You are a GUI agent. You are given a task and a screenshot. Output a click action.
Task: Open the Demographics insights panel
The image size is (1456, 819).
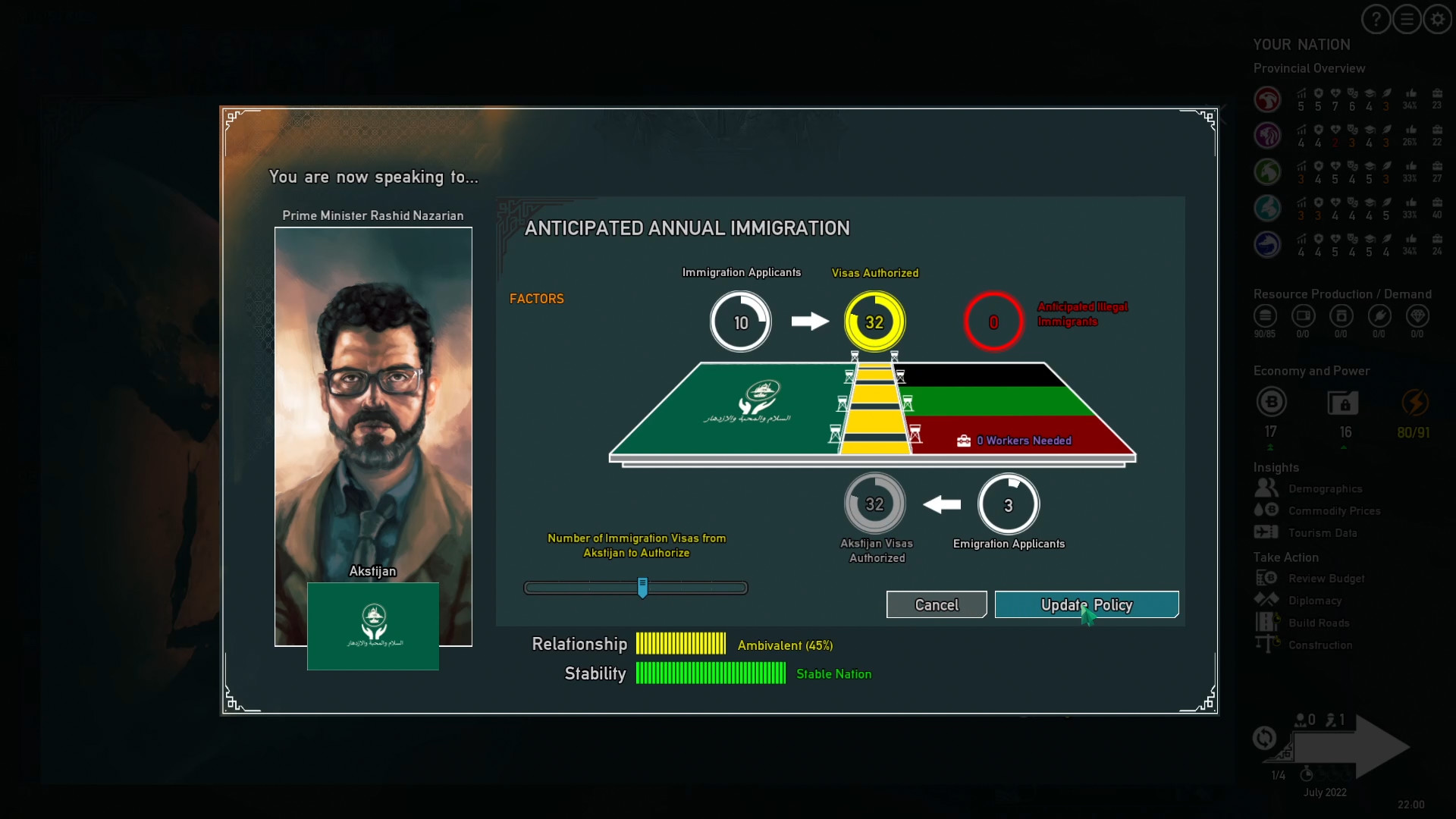[x=1326, y=488]
